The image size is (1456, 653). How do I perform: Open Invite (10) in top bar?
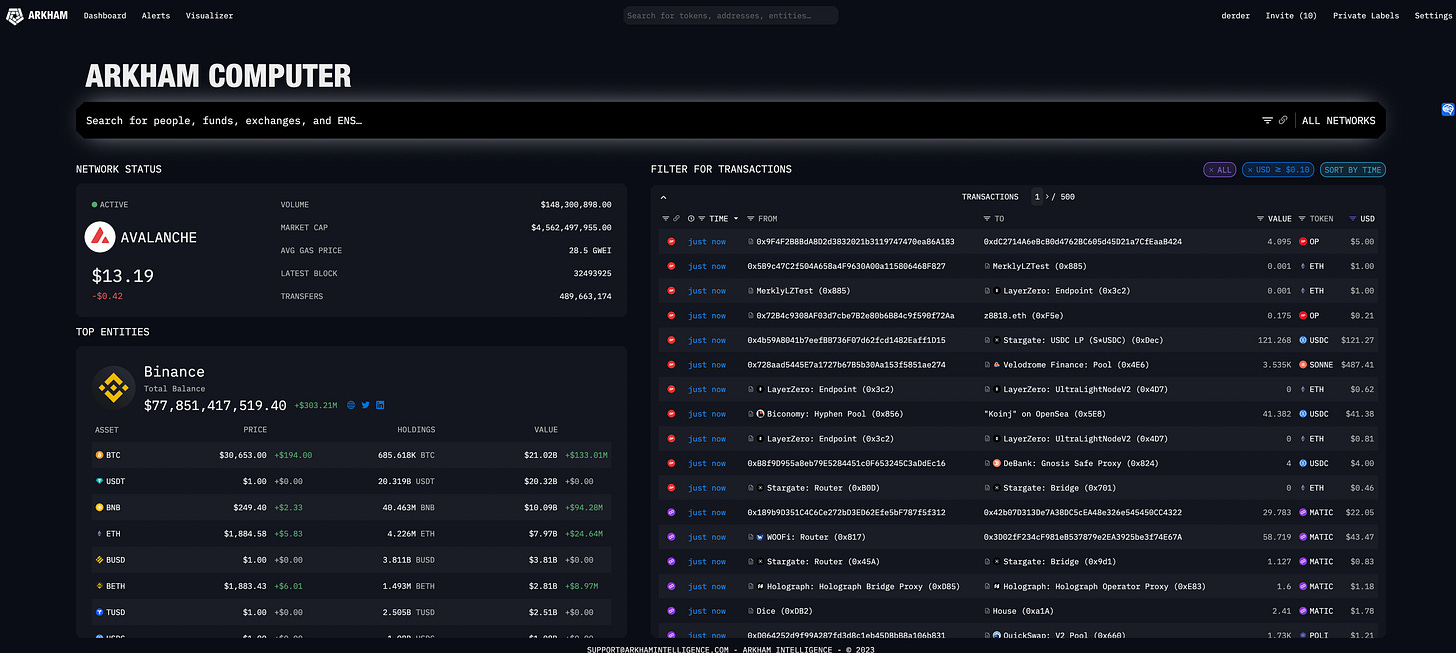(x=1291, y=16)
